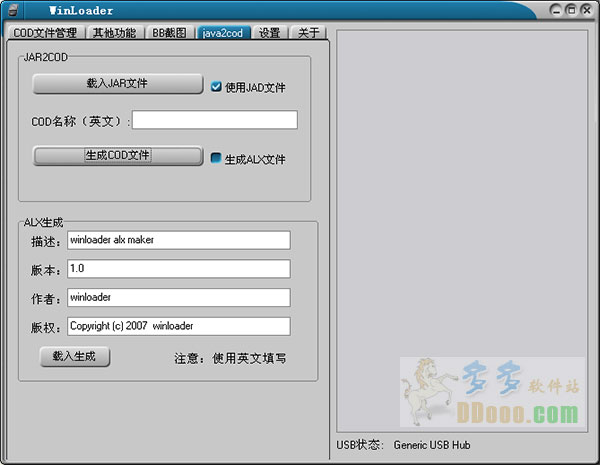Click the USB状态 label
Viewport: 600px width, 465px height.
coord(360,445)
